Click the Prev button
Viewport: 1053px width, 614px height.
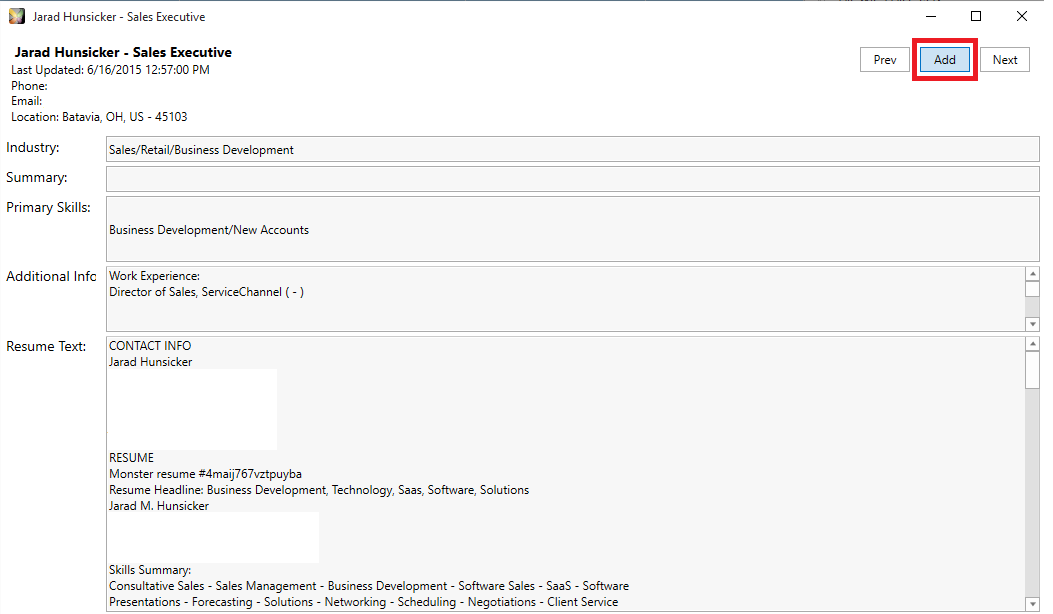point(884,60)
